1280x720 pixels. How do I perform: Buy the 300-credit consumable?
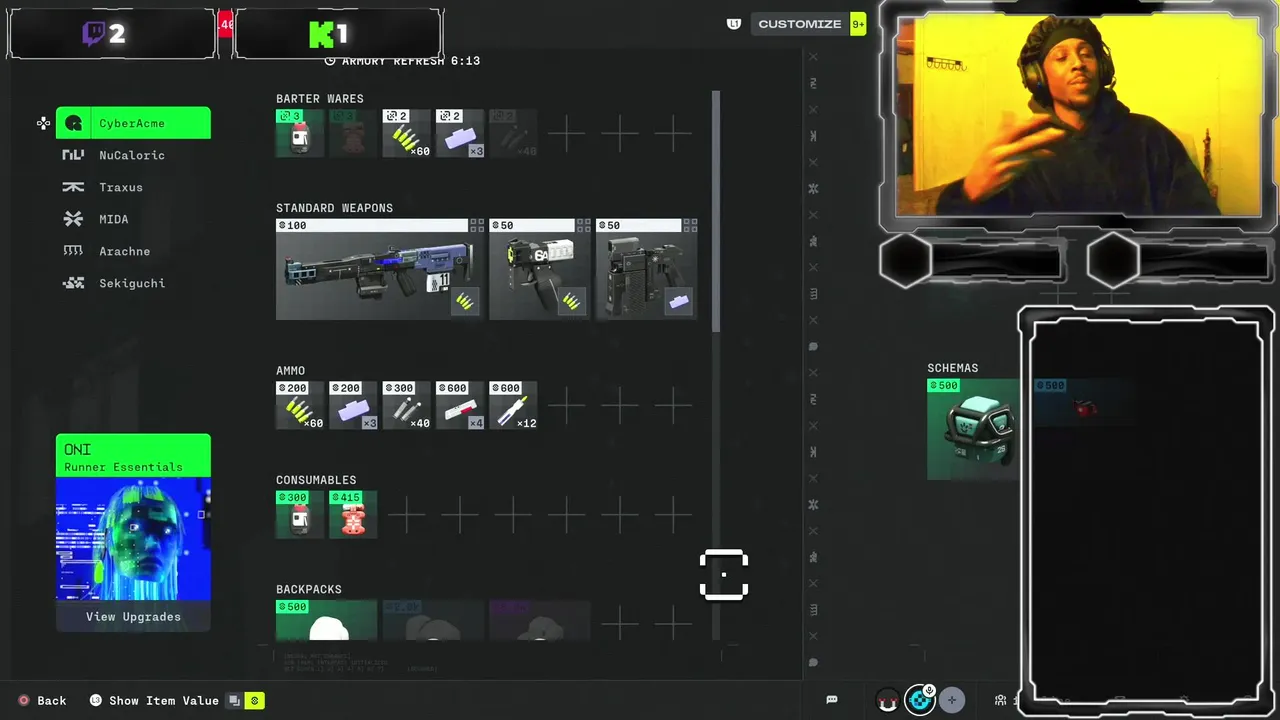[x=300, y=514]
